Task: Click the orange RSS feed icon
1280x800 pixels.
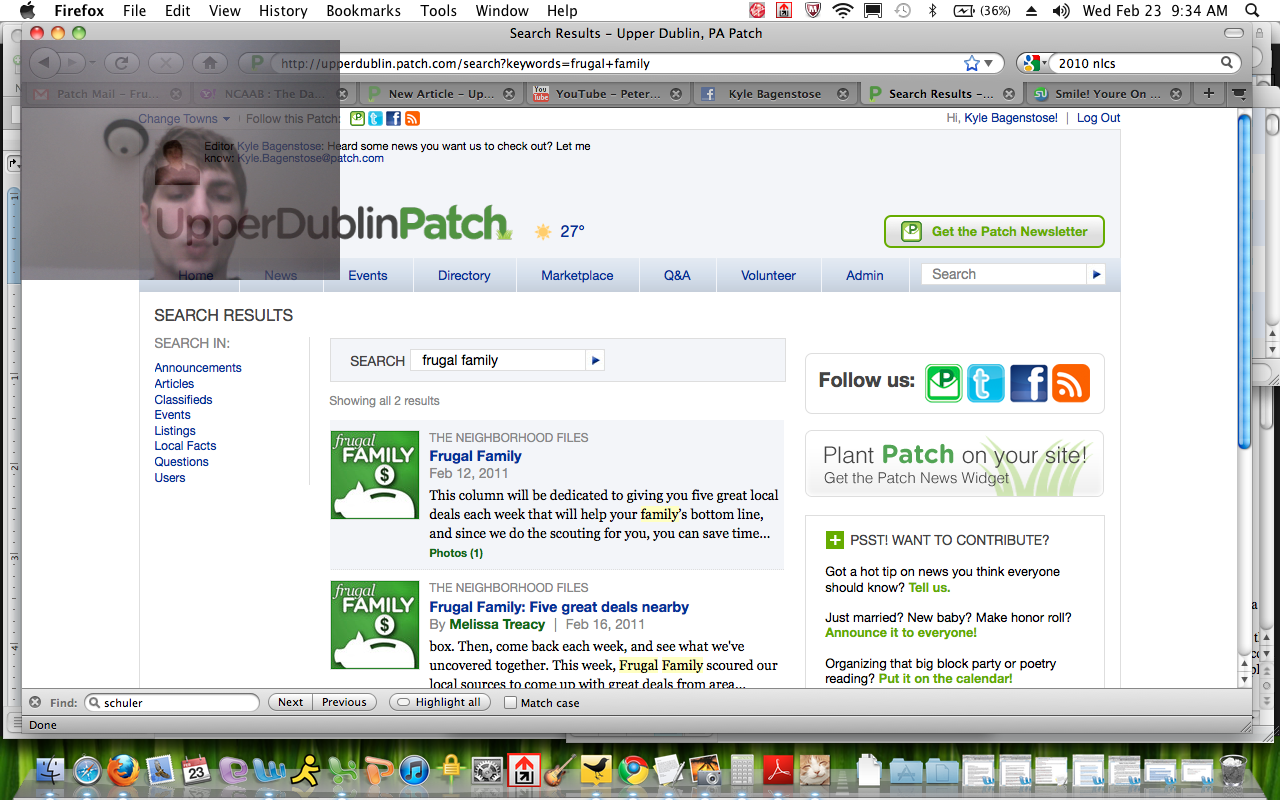Action: coord(1070,383)
